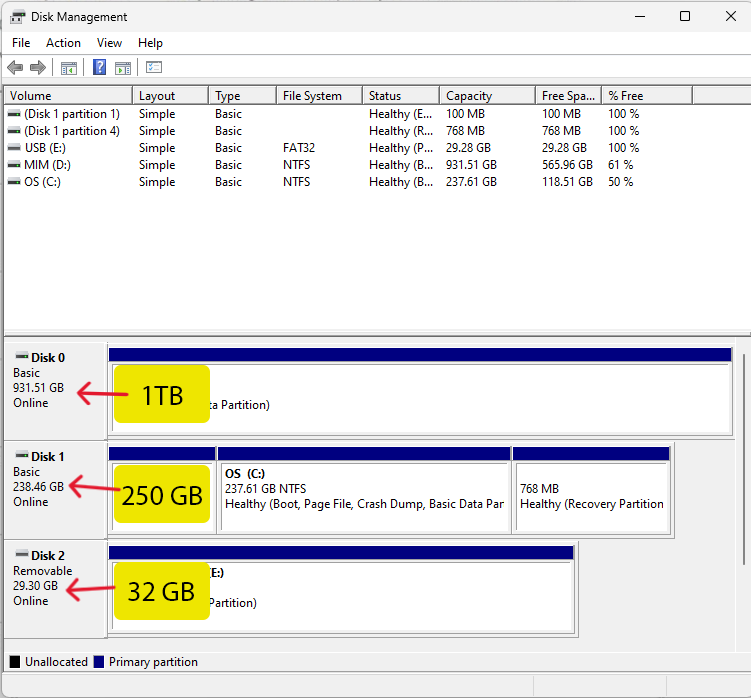The image size is (751, 698).
Task: Sort by the Layout column header
Action: click(171, 96)
